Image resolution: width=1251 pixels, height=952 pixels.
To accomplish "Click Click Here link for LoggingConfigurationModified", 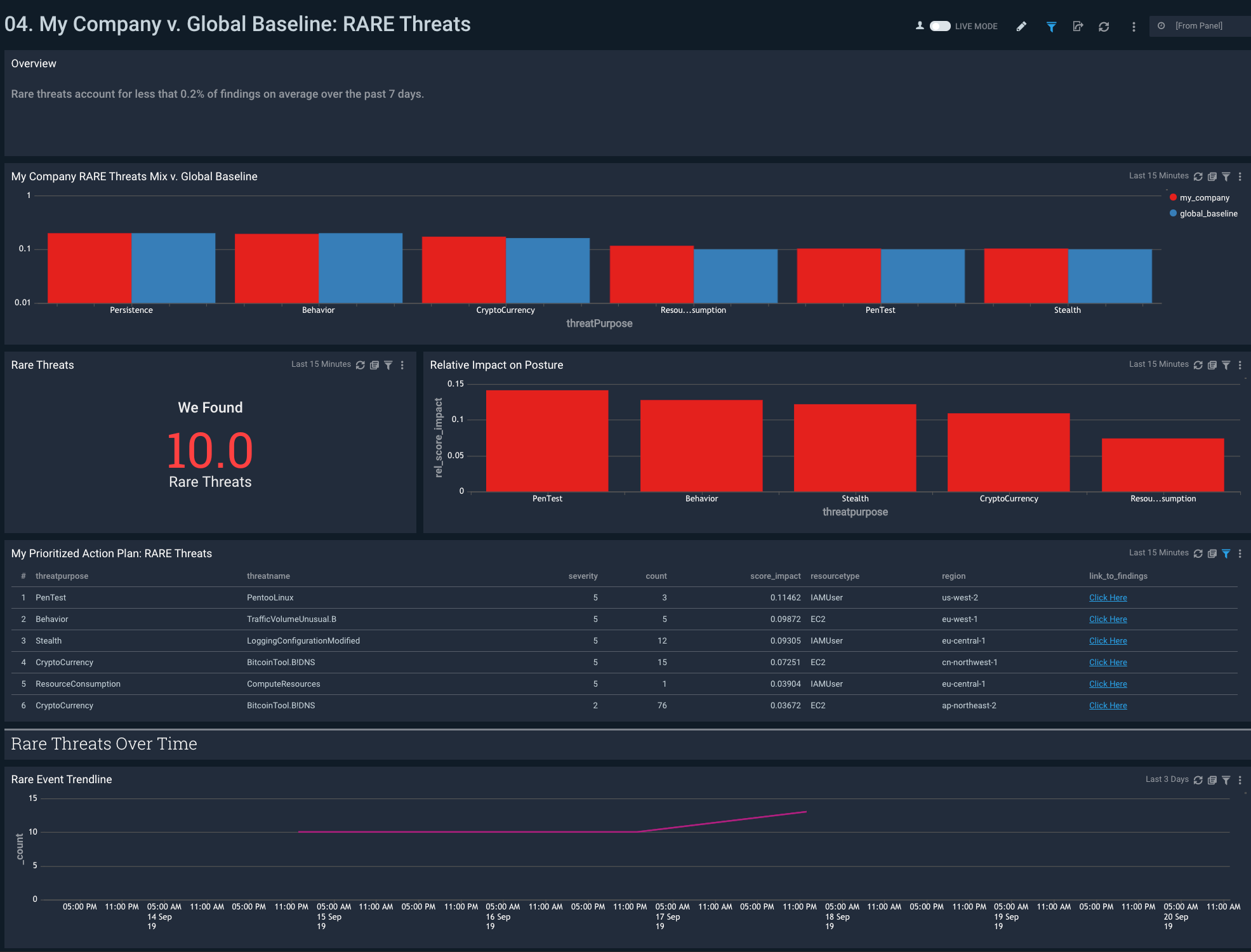I will coord(1108,640).
